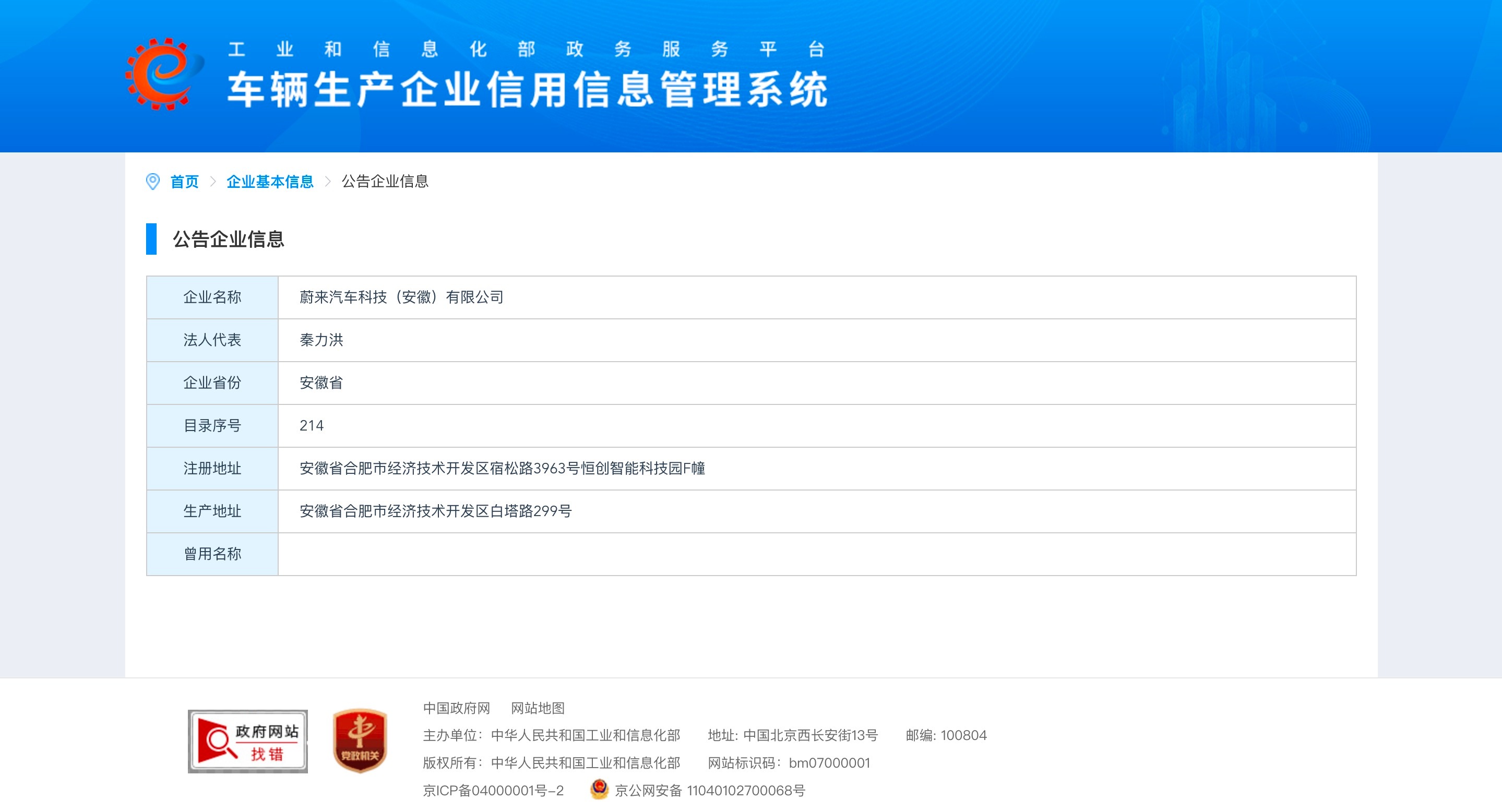Click the chevron after 首页 in the breadcrumb
The image size is (1502, 812).
coord(213,182)
